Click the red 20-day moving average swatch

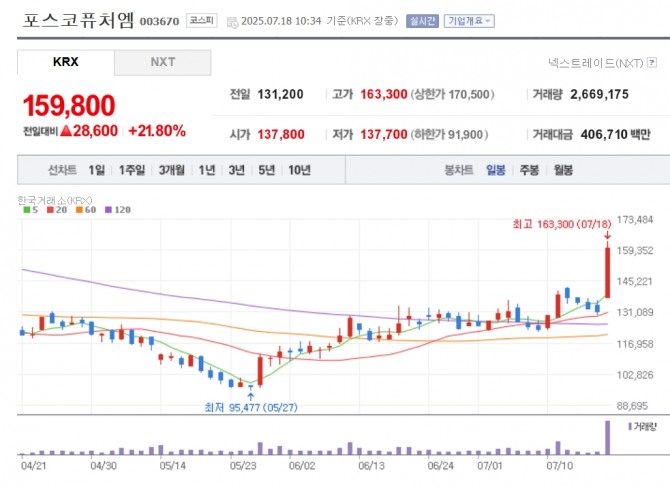pyautogui.click(x=50, y=210)
